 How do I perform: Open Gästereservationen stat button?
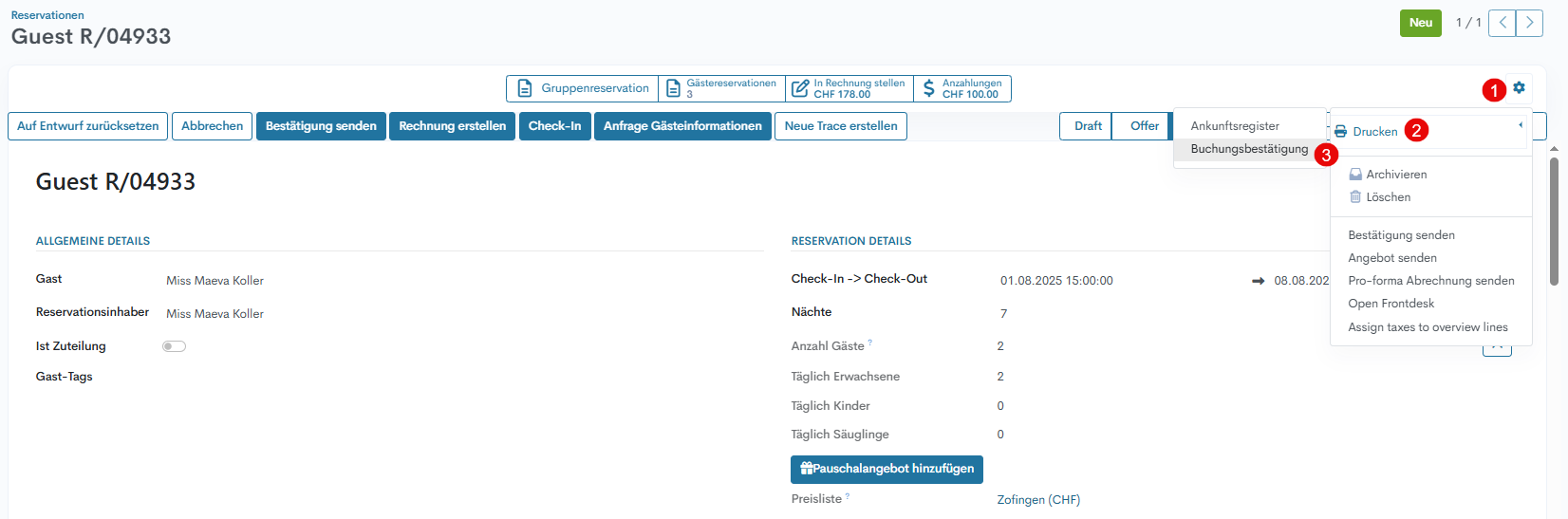point(721,88)
